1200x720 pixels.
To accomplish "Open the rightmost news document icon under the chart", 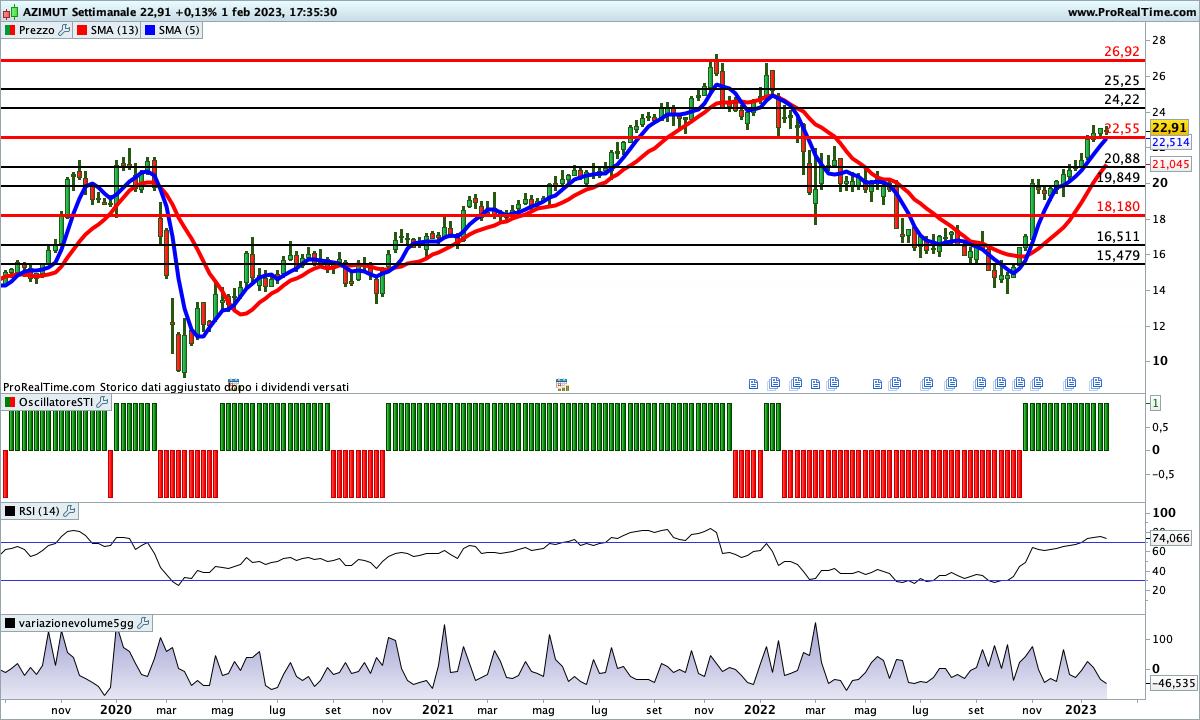I will (1096, 383).
